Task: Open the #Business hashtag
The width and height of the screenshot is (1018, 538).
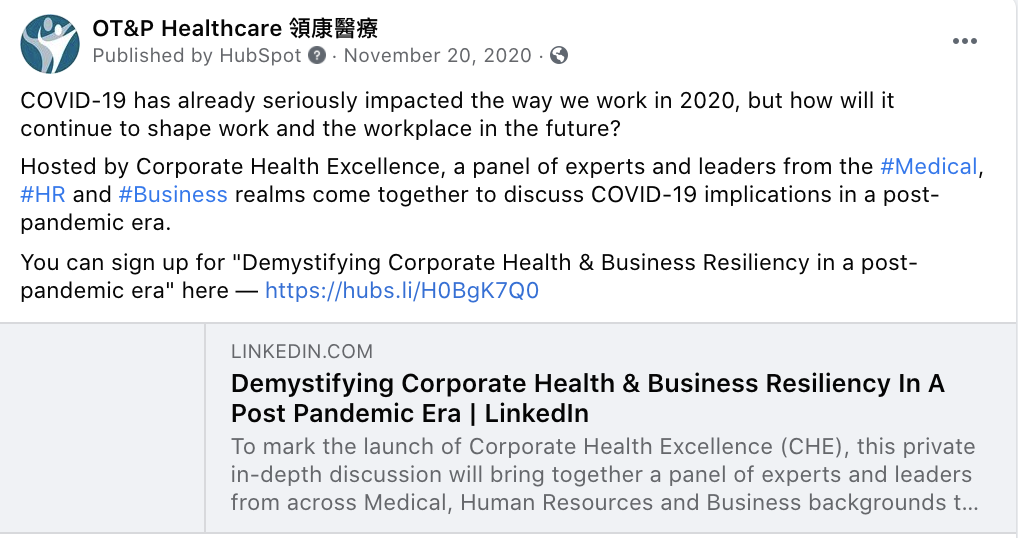Action: (x=173, y=194)
